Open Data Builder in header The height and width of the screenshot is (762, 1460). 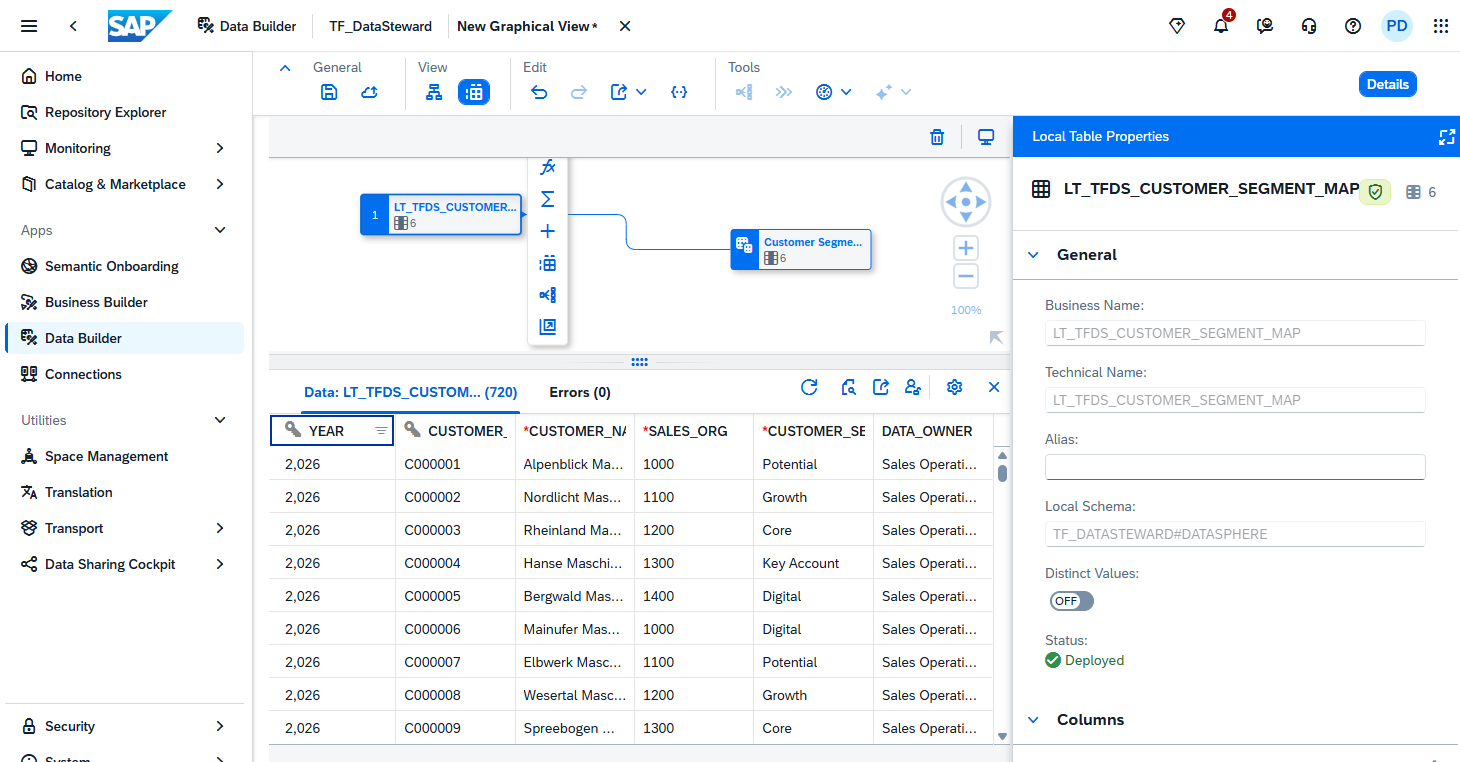tap(247, 26)
